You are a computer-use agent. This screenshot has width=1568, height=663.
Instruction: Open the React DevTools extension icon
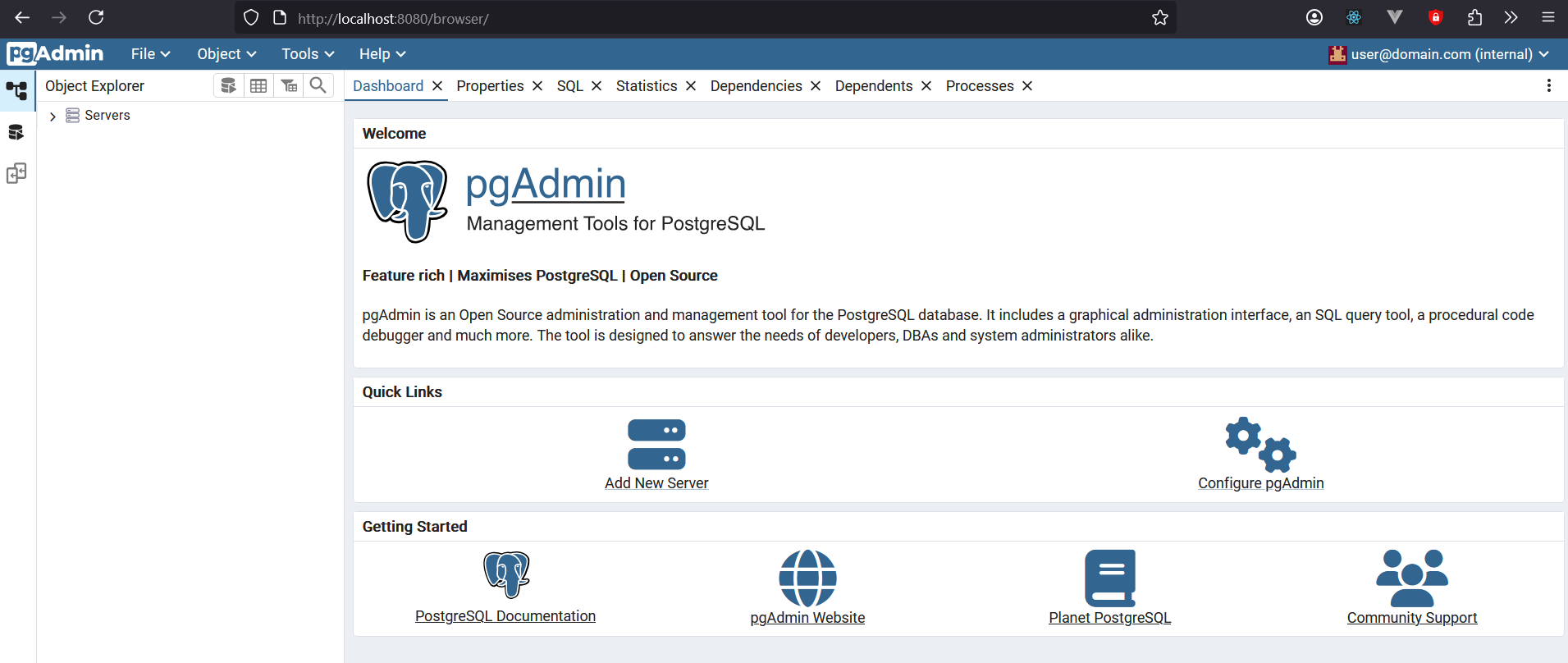1354,17
